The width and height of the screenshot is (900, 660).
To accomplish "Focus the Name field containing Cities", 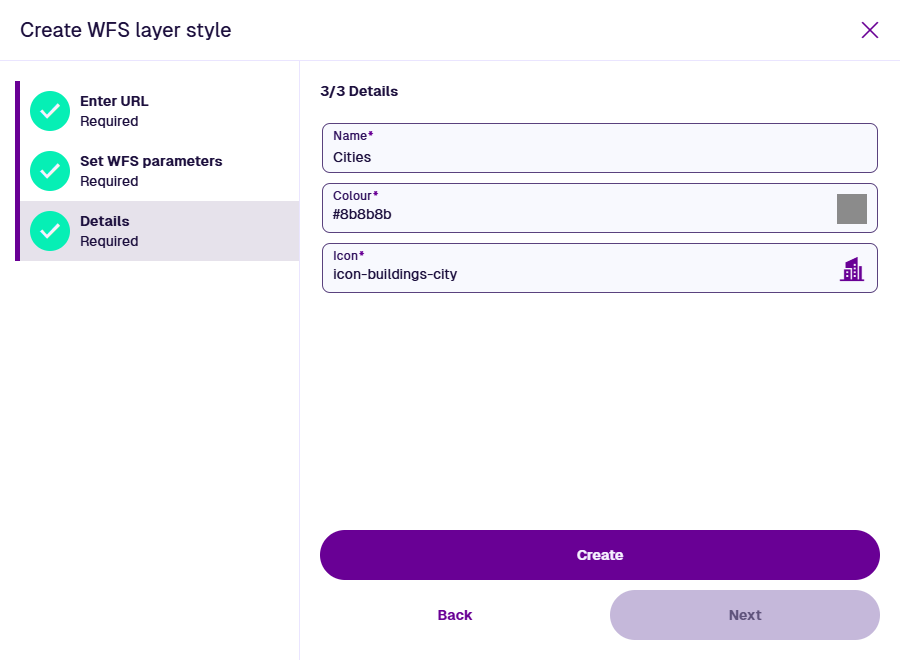I will tap(600, 157).
